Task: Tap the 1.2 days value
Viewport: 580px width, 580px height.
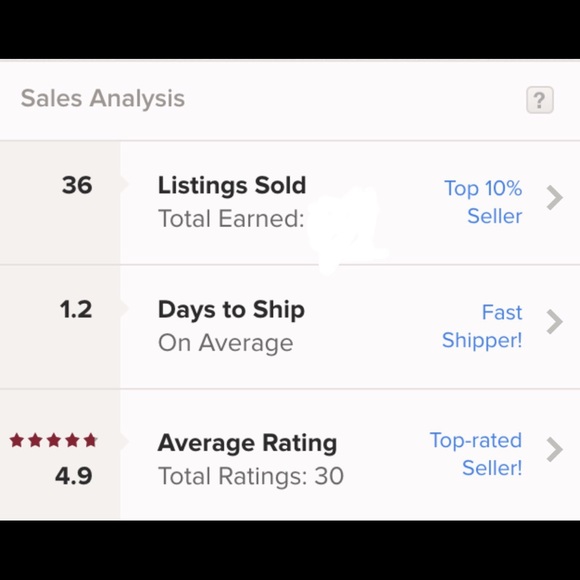Action: tap(76, 310)
